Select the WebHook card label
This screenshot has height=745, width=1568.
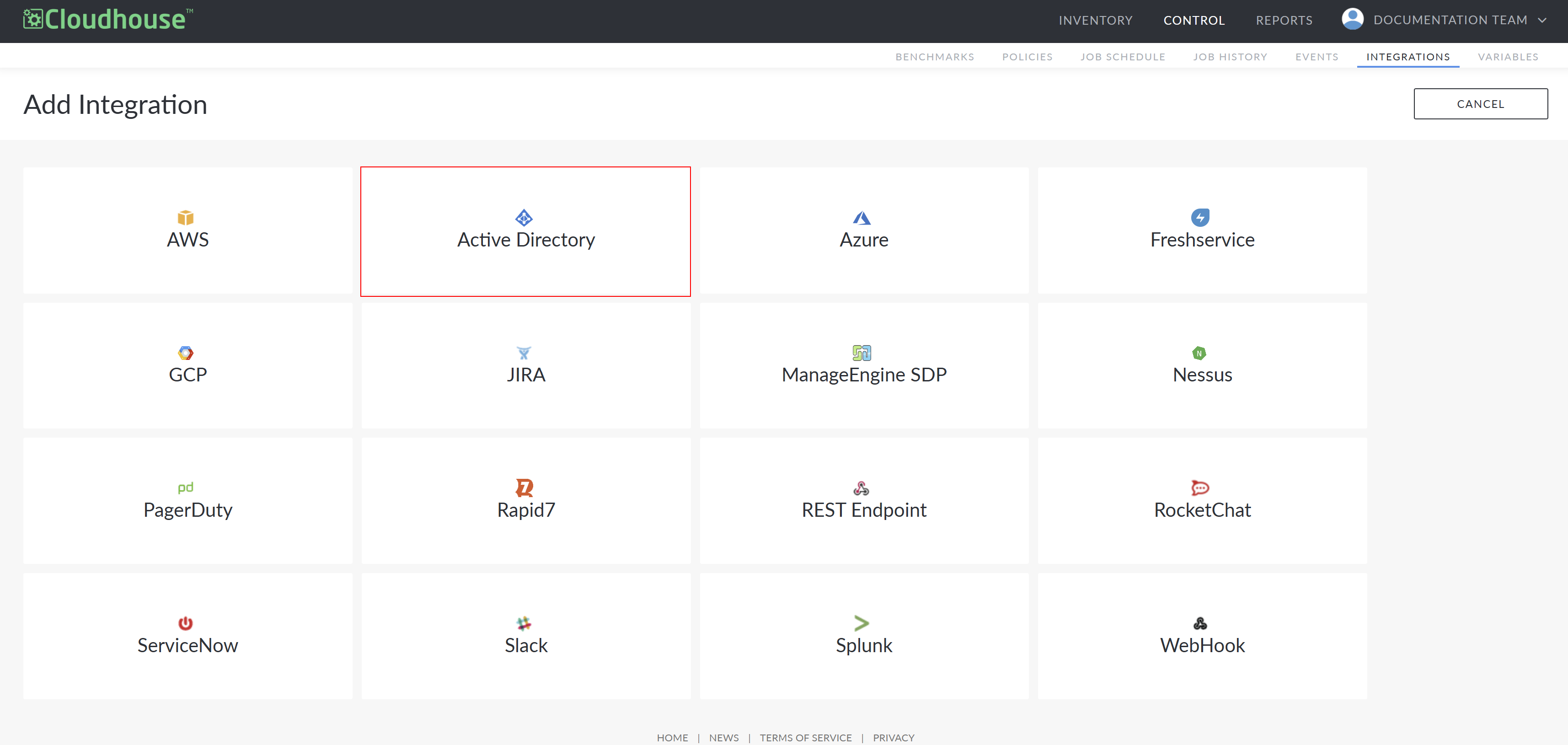point(1202,644)
